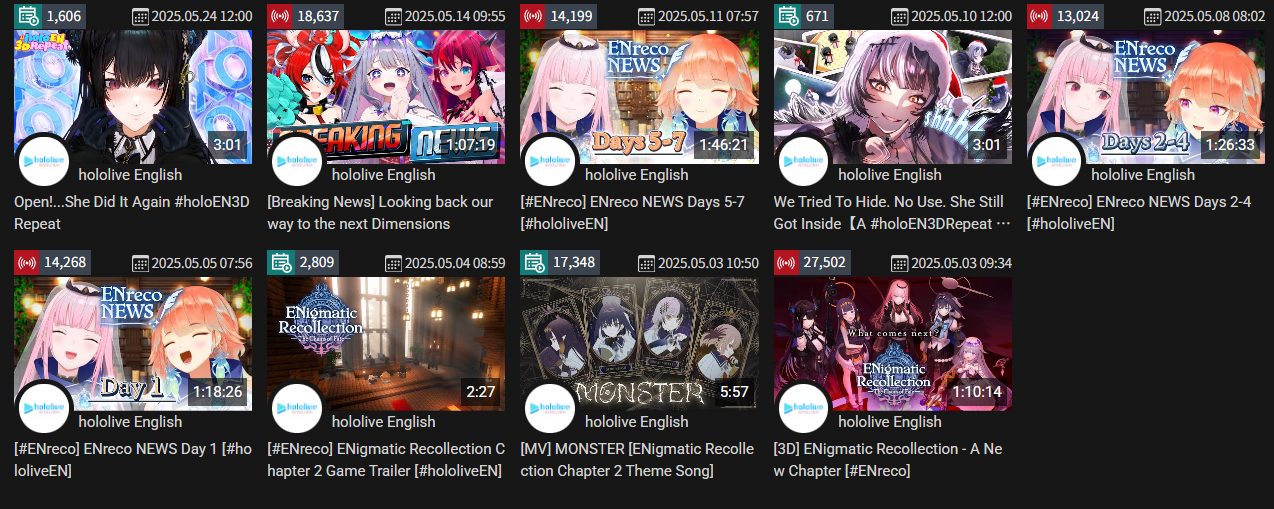Open title 'We Tried To Hide. No Use'
Image resolution: width=1274 pixels, height=509 pixels.
(x=892, y=213)
